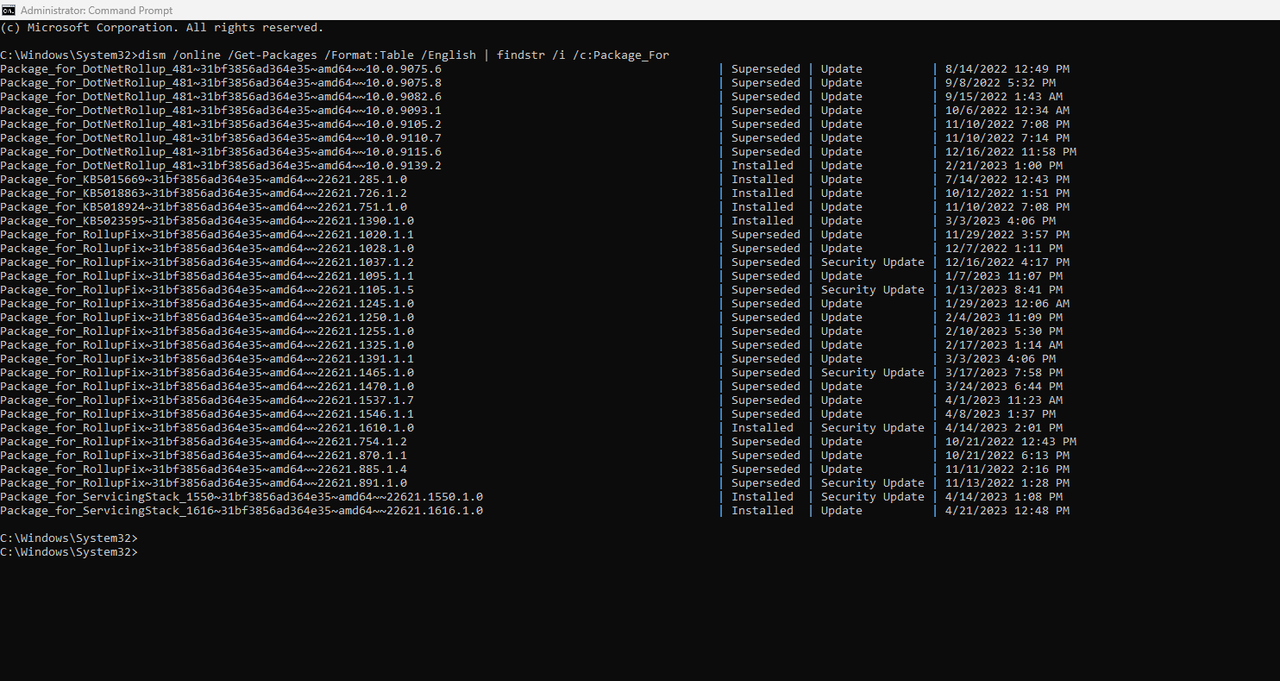Image resolution: width=1280 pixels, height=681 pixels.
Task: Click RollupFix package version 22621.1470.1.0
Action: coord(207,387)
